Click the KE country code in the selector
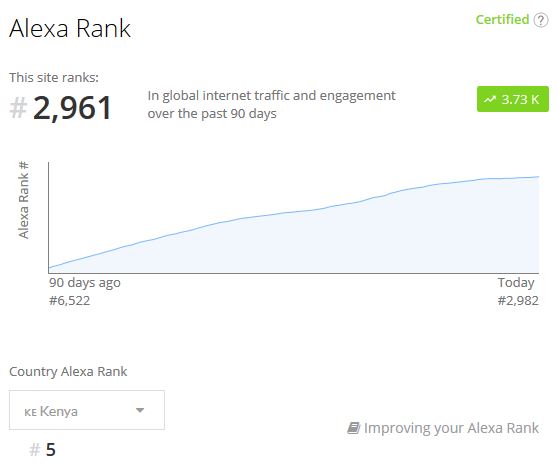This screenshot has width=557, height=470. point(30,412)
